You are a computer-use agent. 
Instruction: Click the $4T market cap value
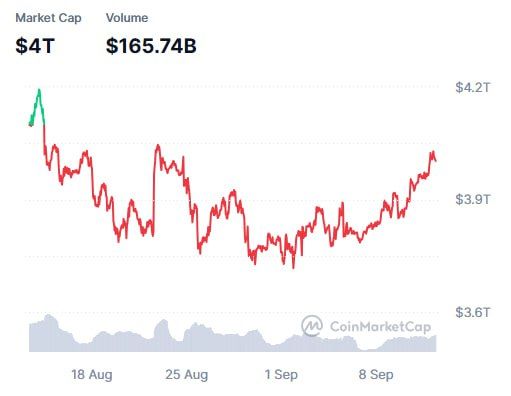tap(35, 46)
